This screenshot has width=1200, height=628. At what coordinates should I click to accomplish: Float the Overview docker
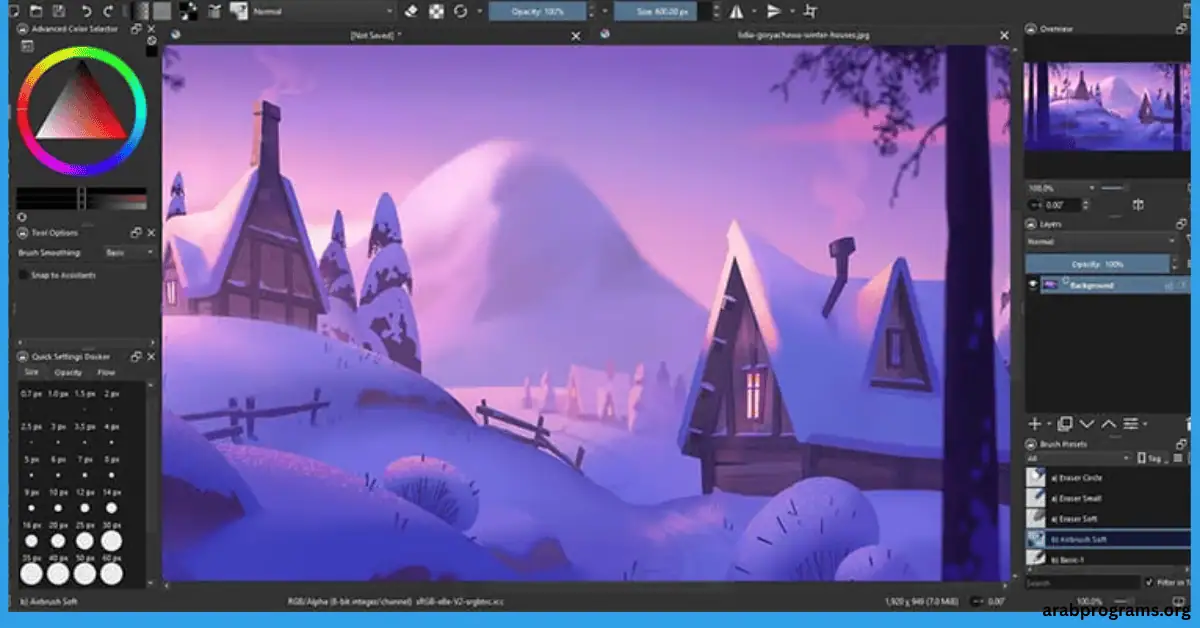tap(1181, 29)
